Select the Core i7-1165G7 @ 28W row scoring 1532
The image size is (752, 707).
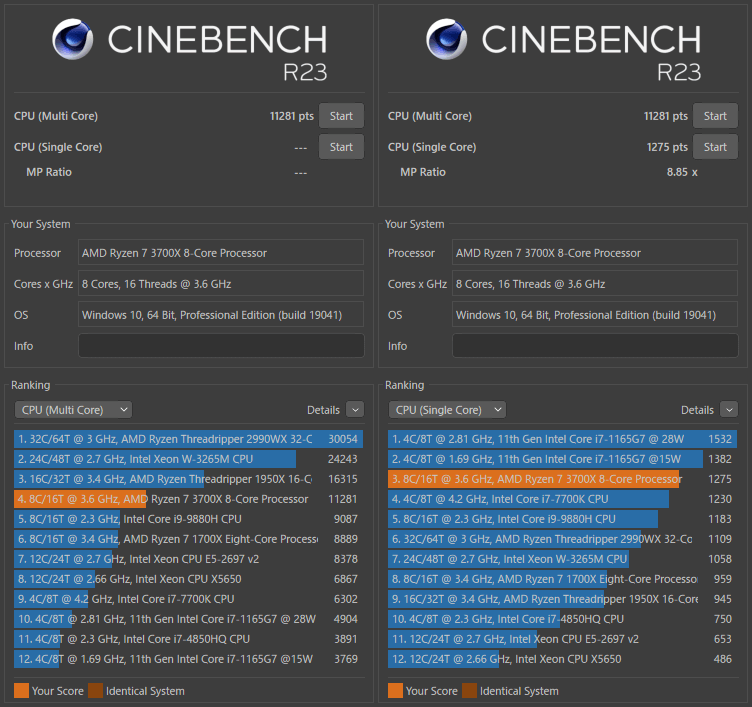point(562,439)
